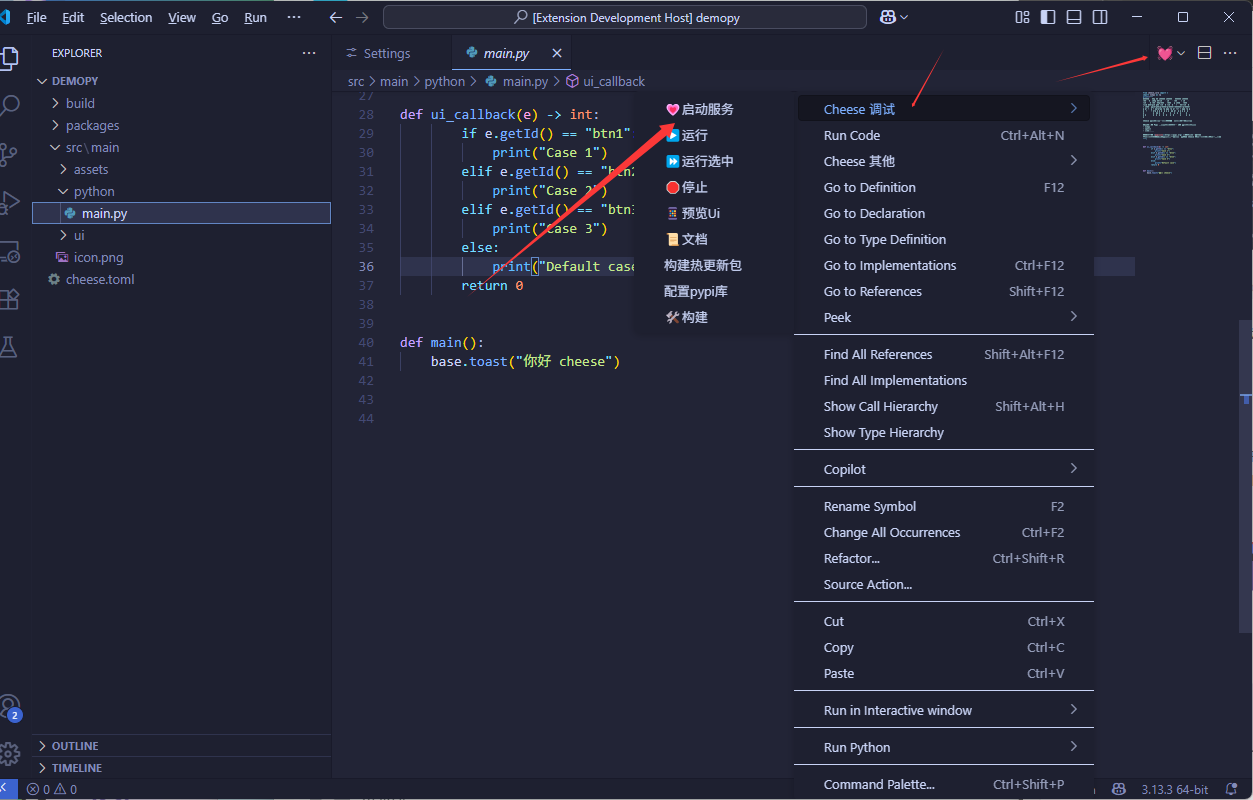Open the Testing flask view
This screenshot has width=1253, height=800.
10,347
